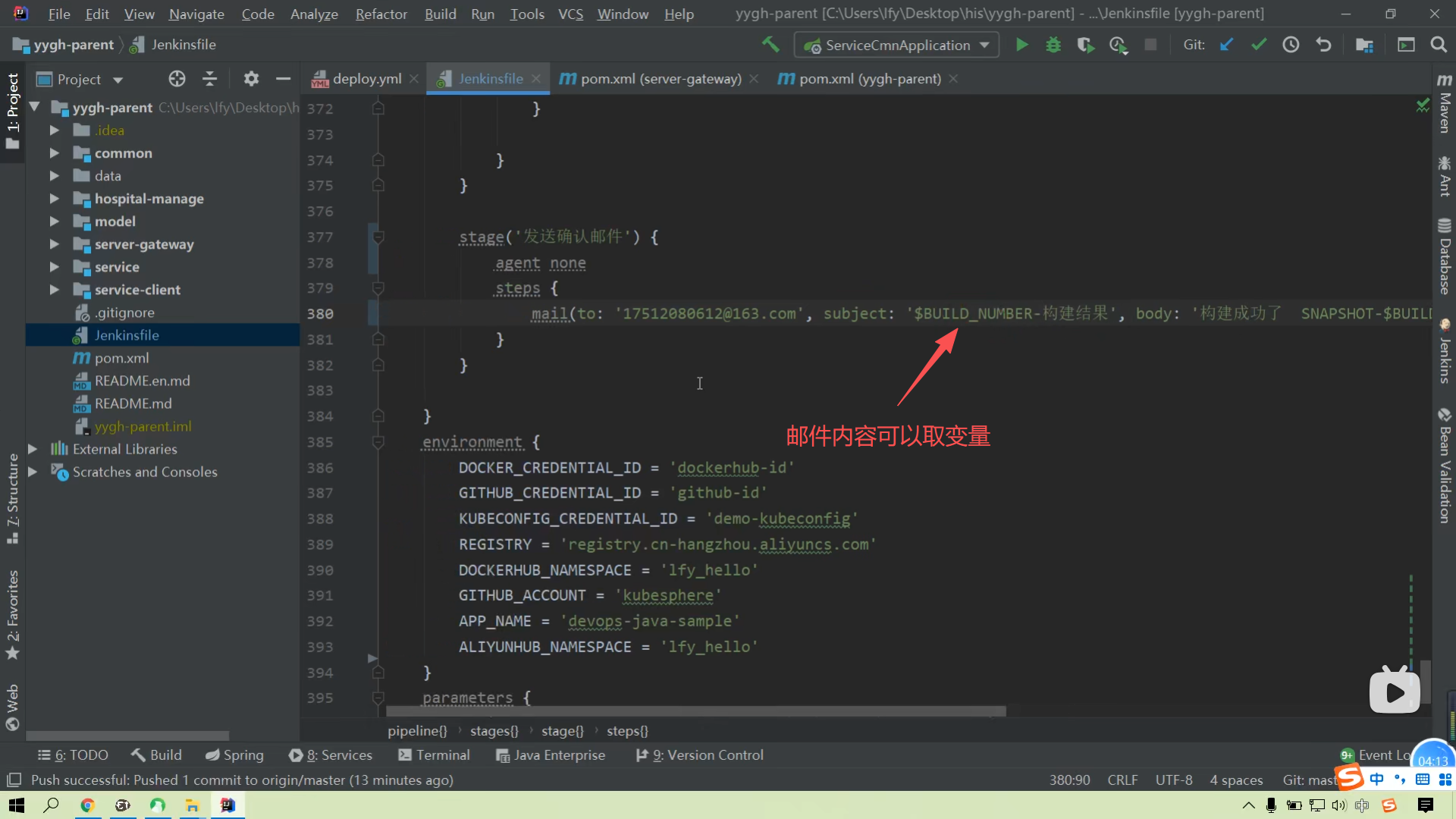1456x819 pixels.
Task: Fold the environment block in the gutter
Action: pyautogui.click(x=378, y=441)
